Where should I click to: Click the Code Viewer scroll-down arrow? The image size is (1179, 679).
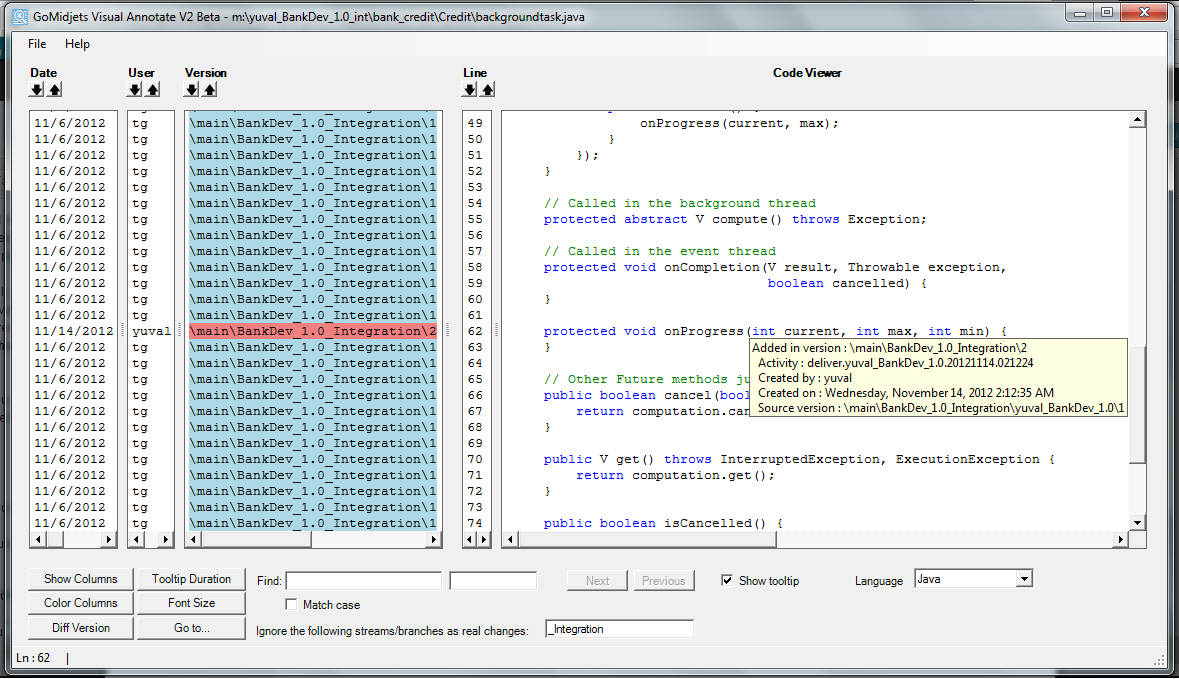pyautogui.click(x=1137, y=523)
